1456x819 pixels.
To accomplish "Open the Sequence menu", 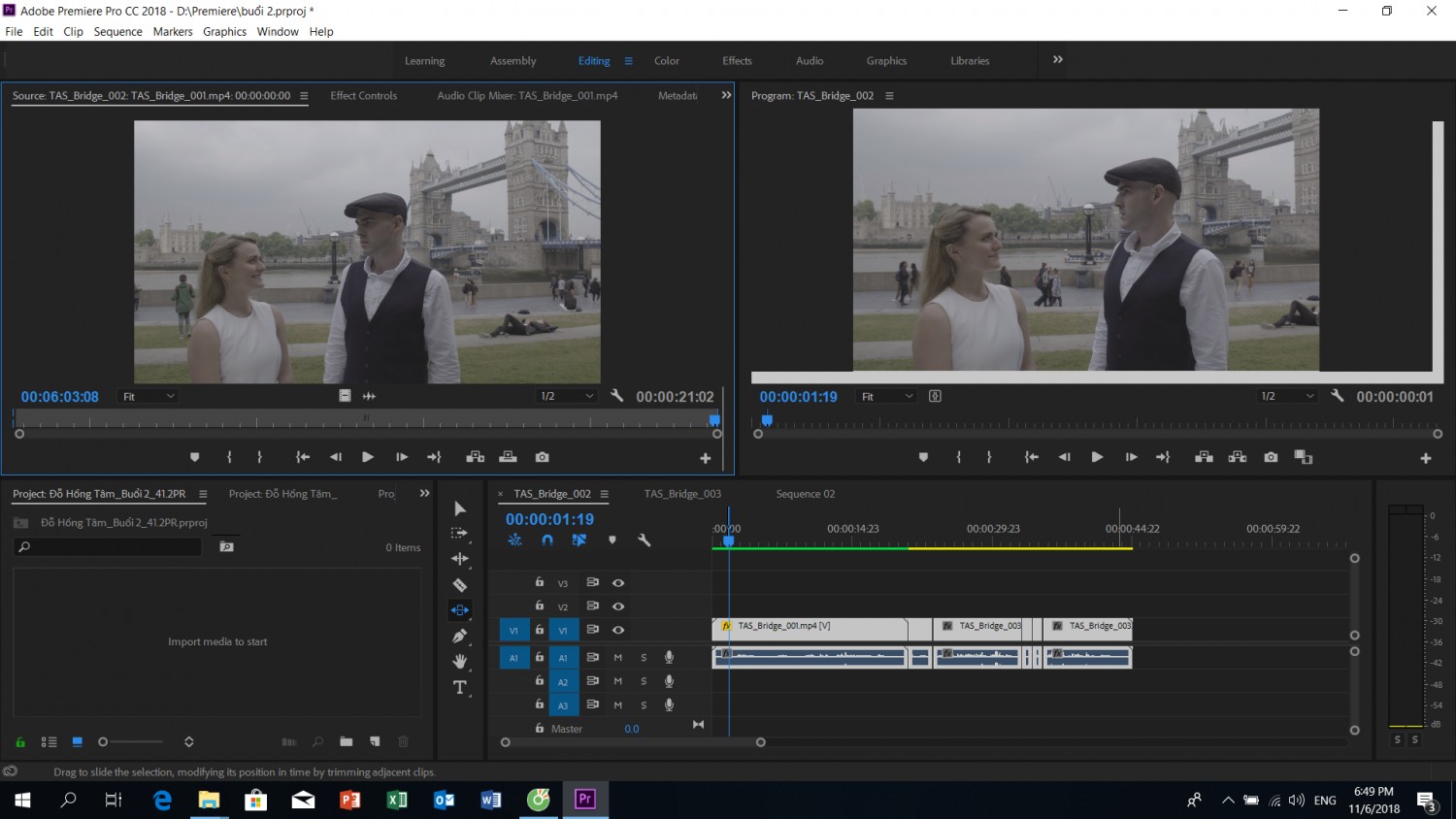I will (117, 32).
